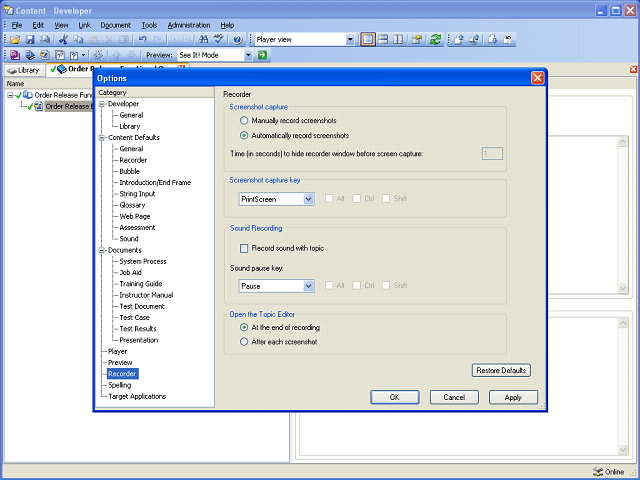Click the new section book icon
This screenshot has height=480, width=640.
(x=30, y=55)
